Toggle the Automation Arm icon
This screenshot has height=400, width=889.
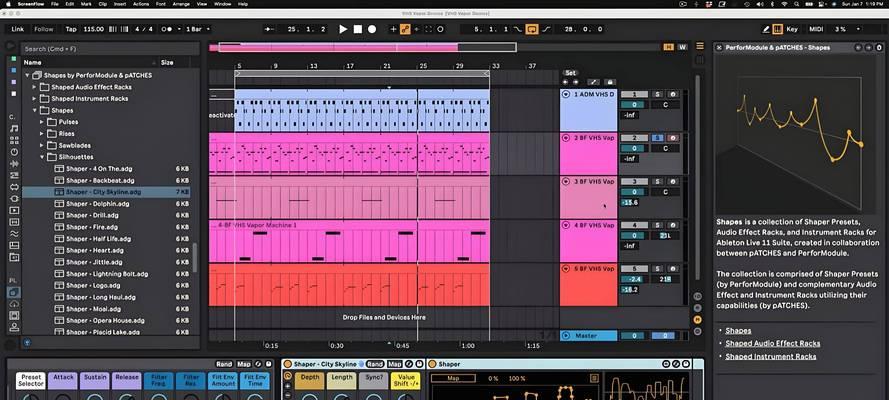coord(405,29)
